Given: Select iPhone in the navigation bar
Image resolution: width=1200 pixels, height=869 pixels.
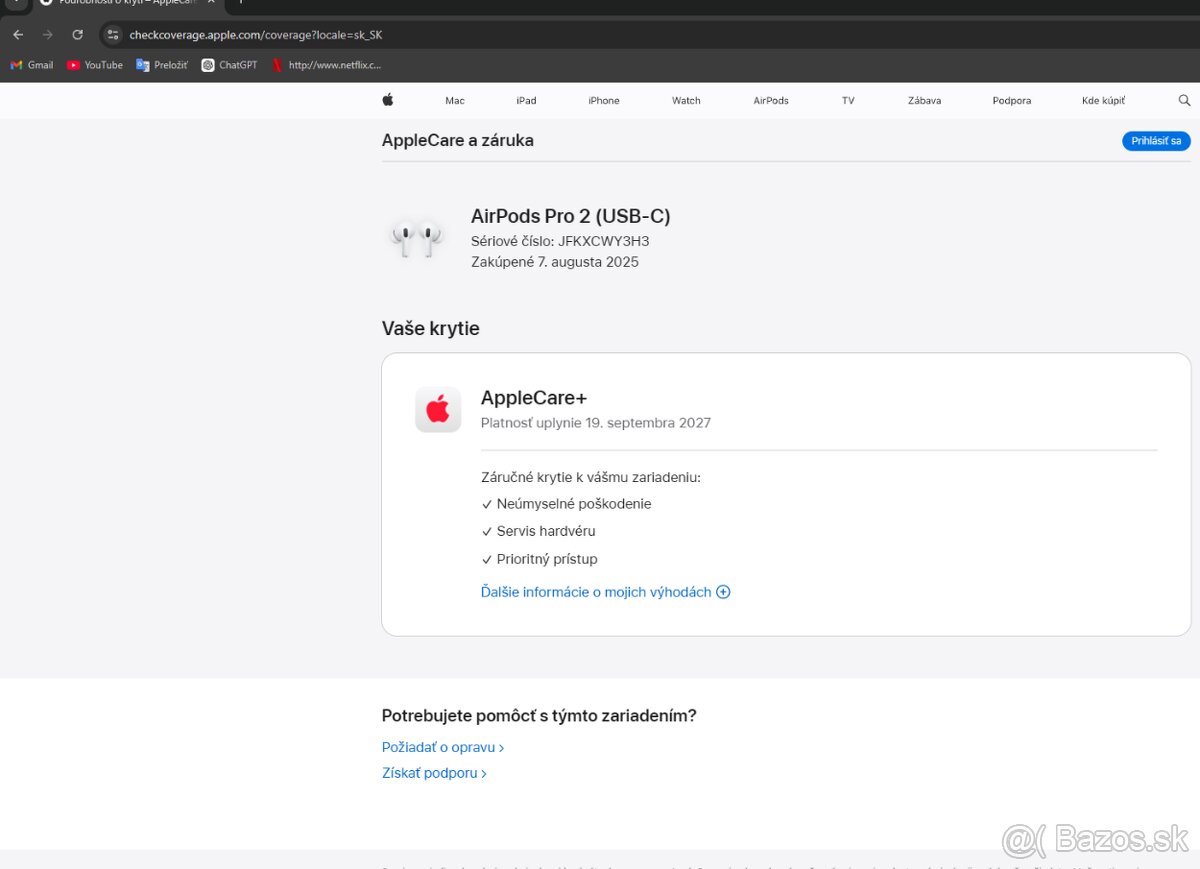Looking at the screenshot, I should 603,101.
